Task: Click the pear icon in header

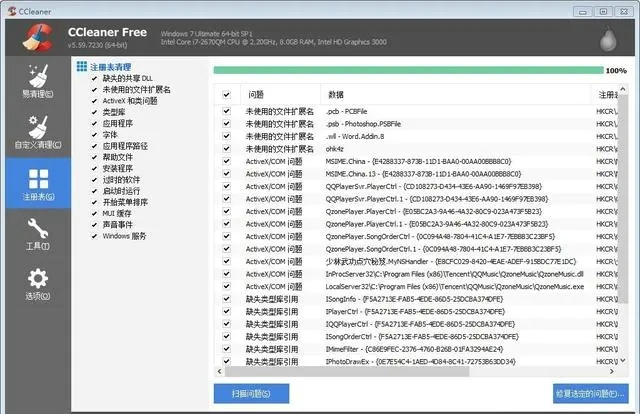Action: point(608,40)
